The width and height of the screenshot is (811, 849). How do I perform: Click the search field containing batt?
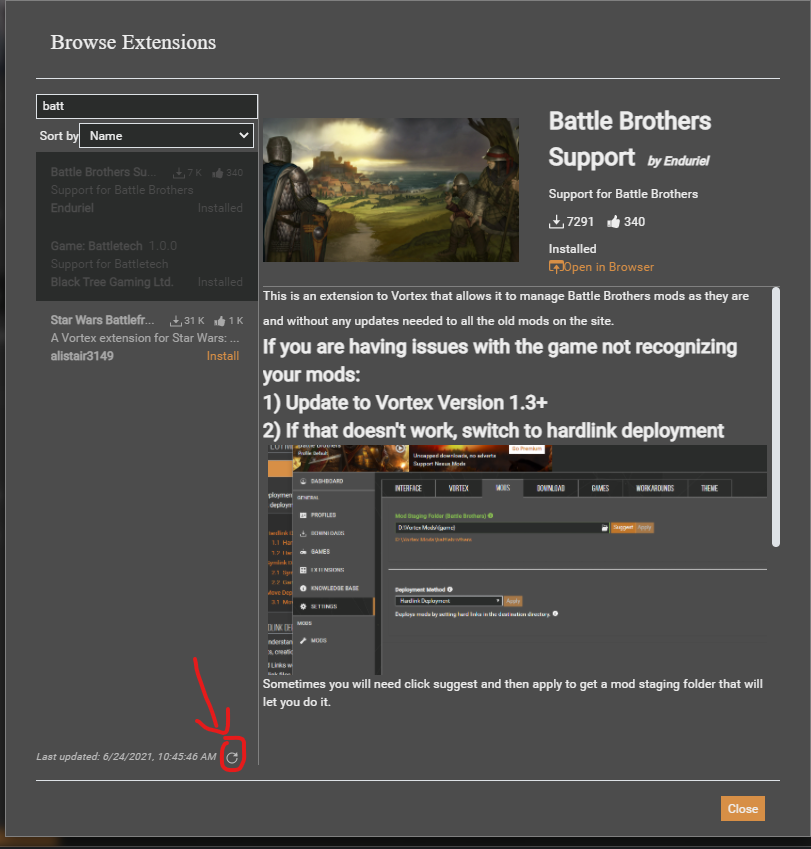147,106
